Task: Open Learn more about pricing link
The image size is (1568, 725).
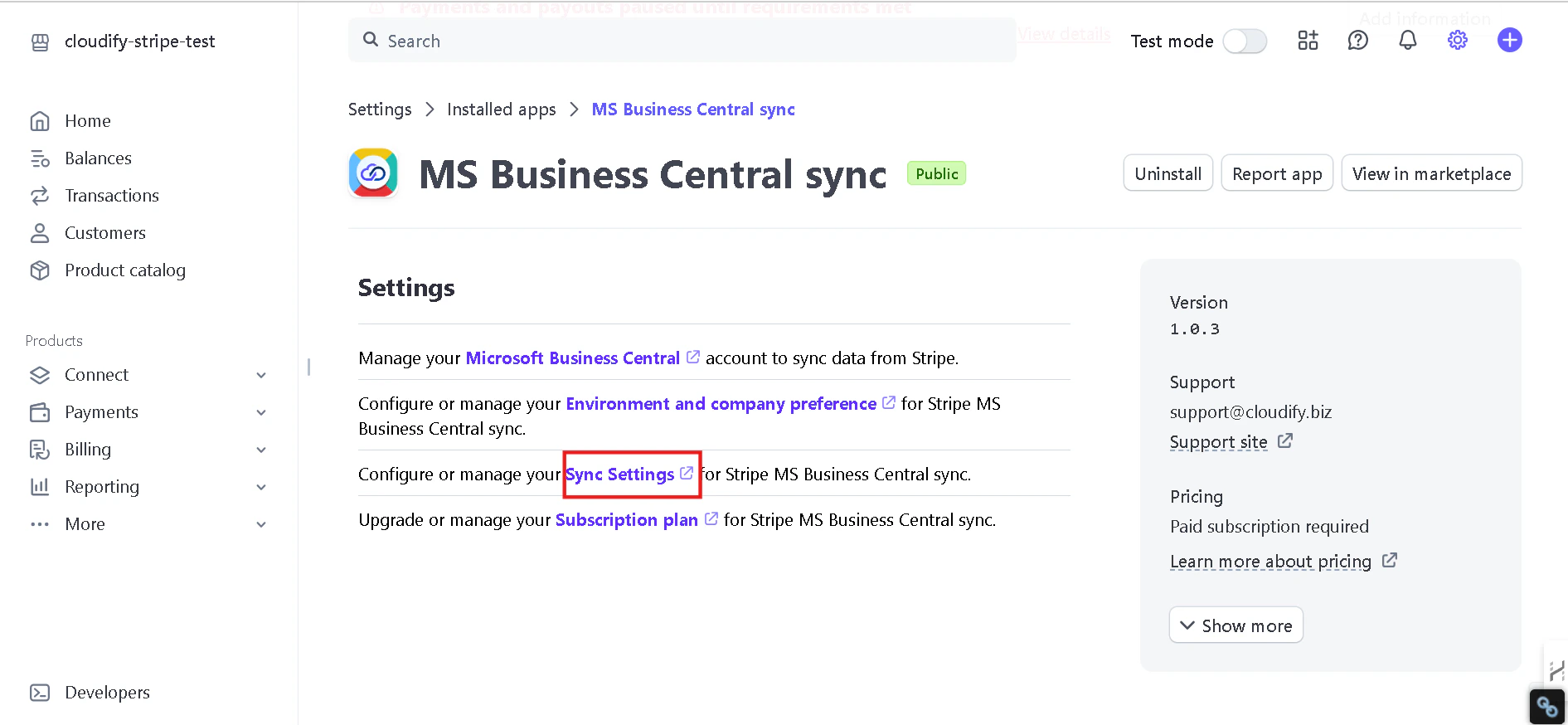Action: (1271, 562)
